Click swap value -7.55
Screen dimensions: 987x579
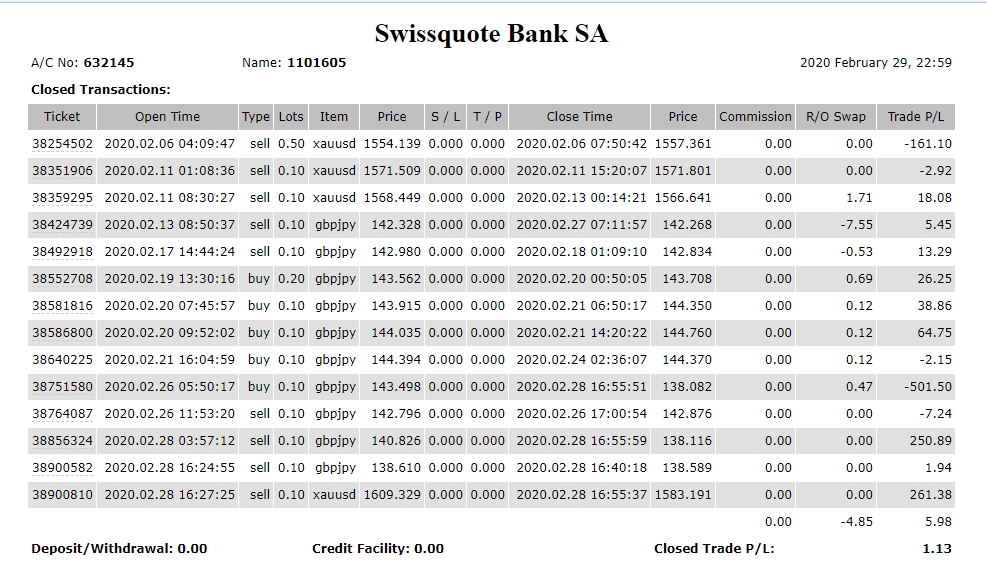[857, 225]
